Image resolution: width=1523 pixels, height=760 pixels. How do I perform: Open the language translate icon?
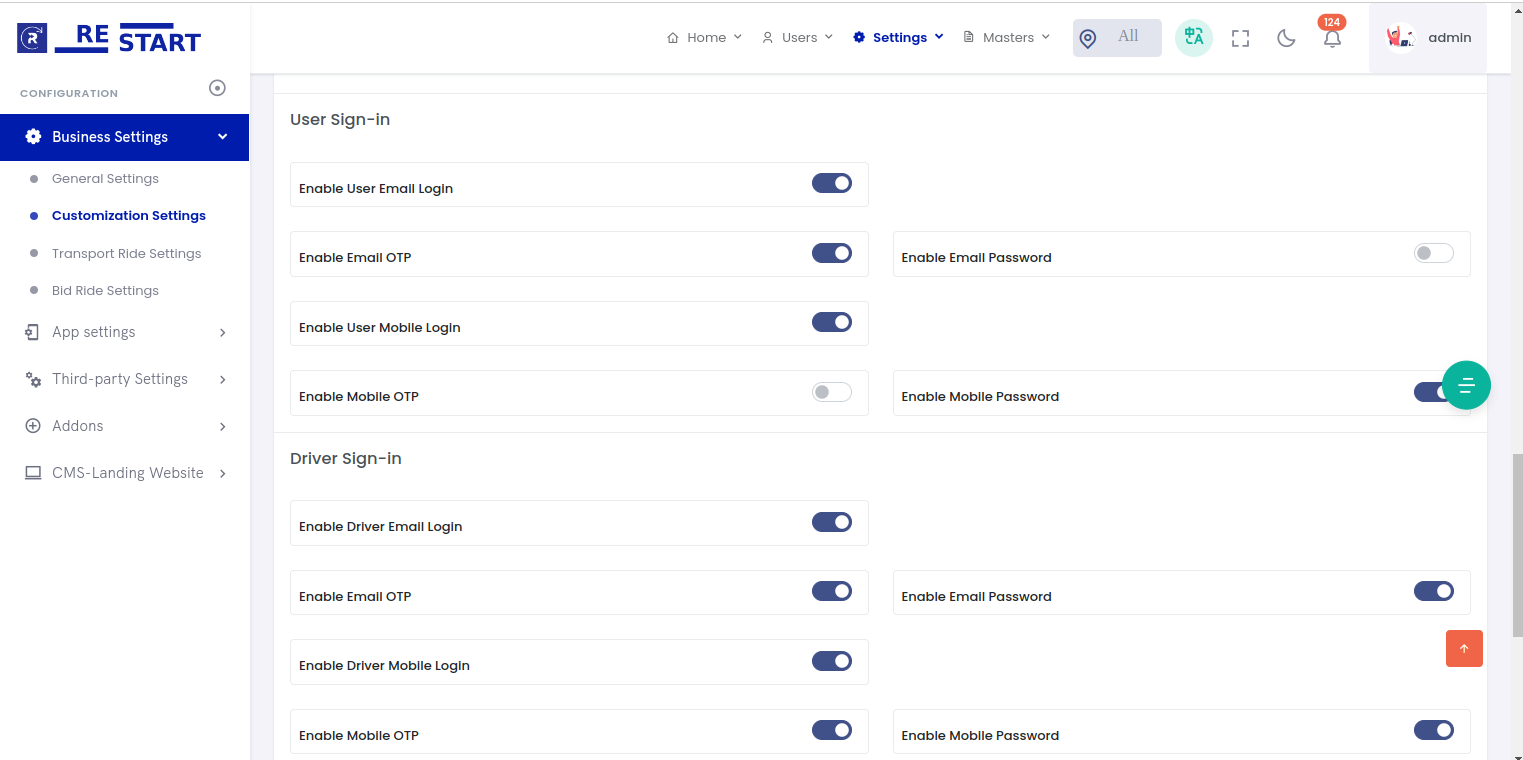pyautogui.click(x=1193, y=38)
